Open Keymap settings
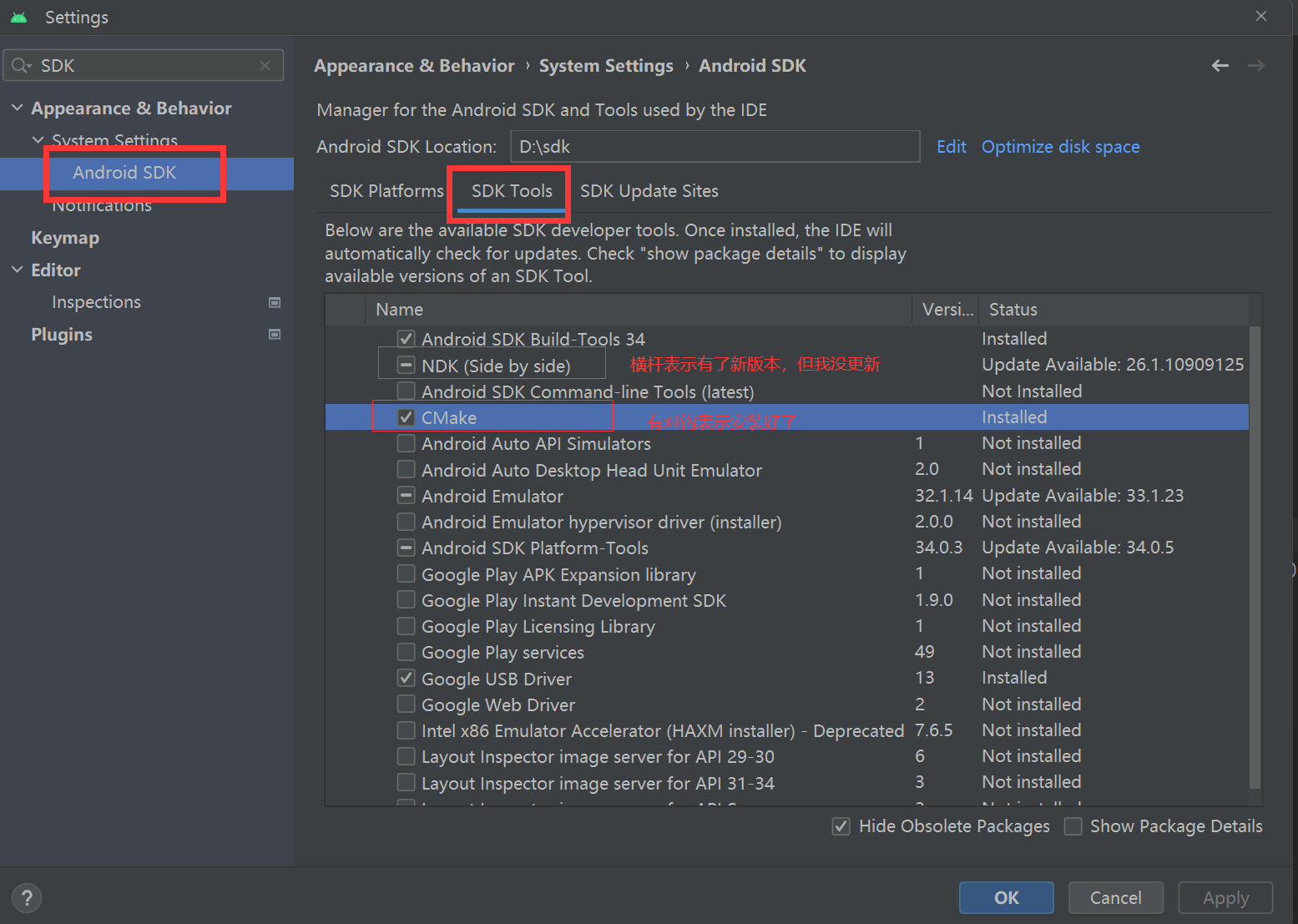Image resolution: width=1298 pixels, height=924 pixels. coord(65,238)
